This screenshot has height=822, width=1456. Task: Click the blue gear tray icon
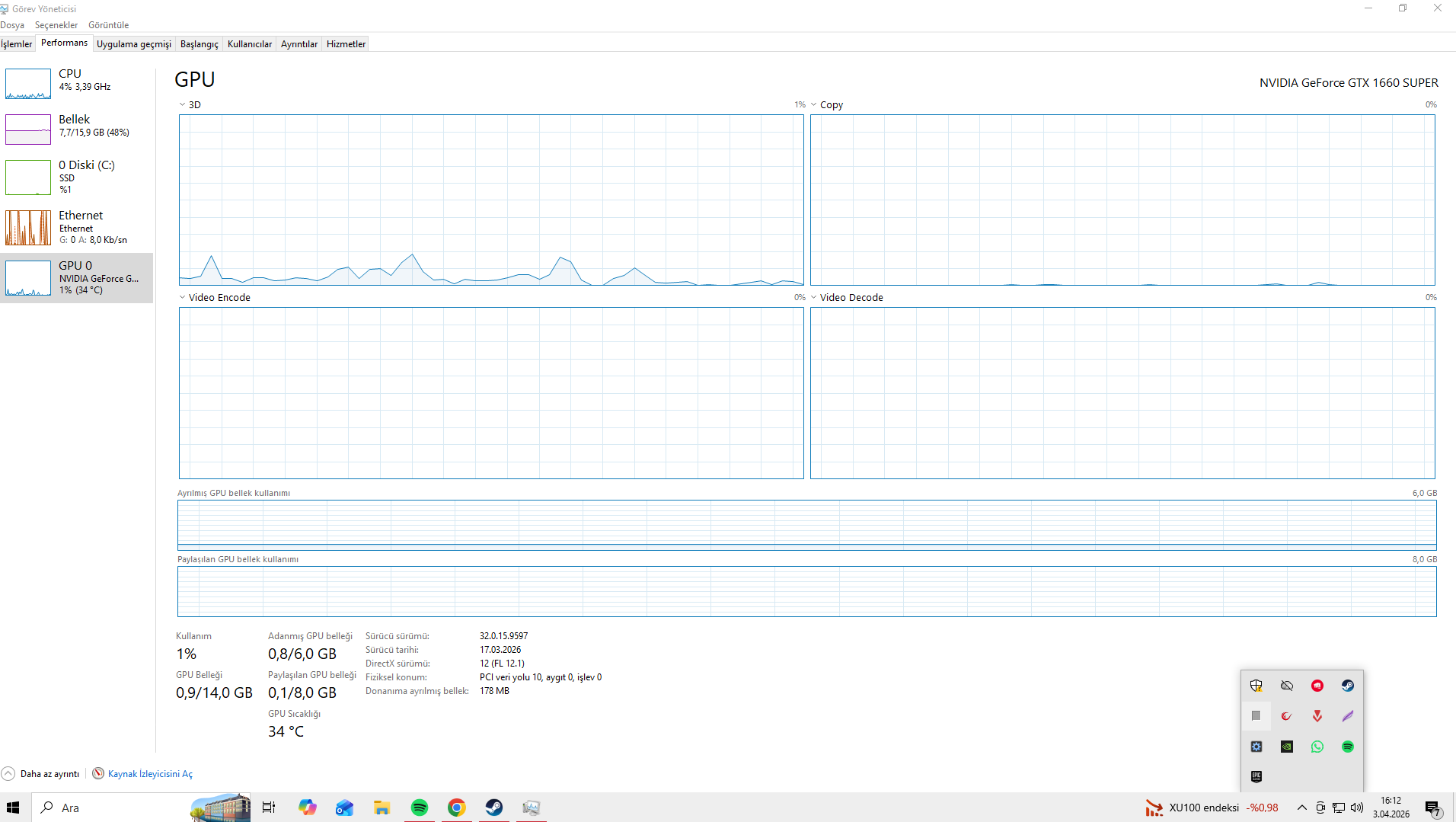click(x=1256, y=747)
